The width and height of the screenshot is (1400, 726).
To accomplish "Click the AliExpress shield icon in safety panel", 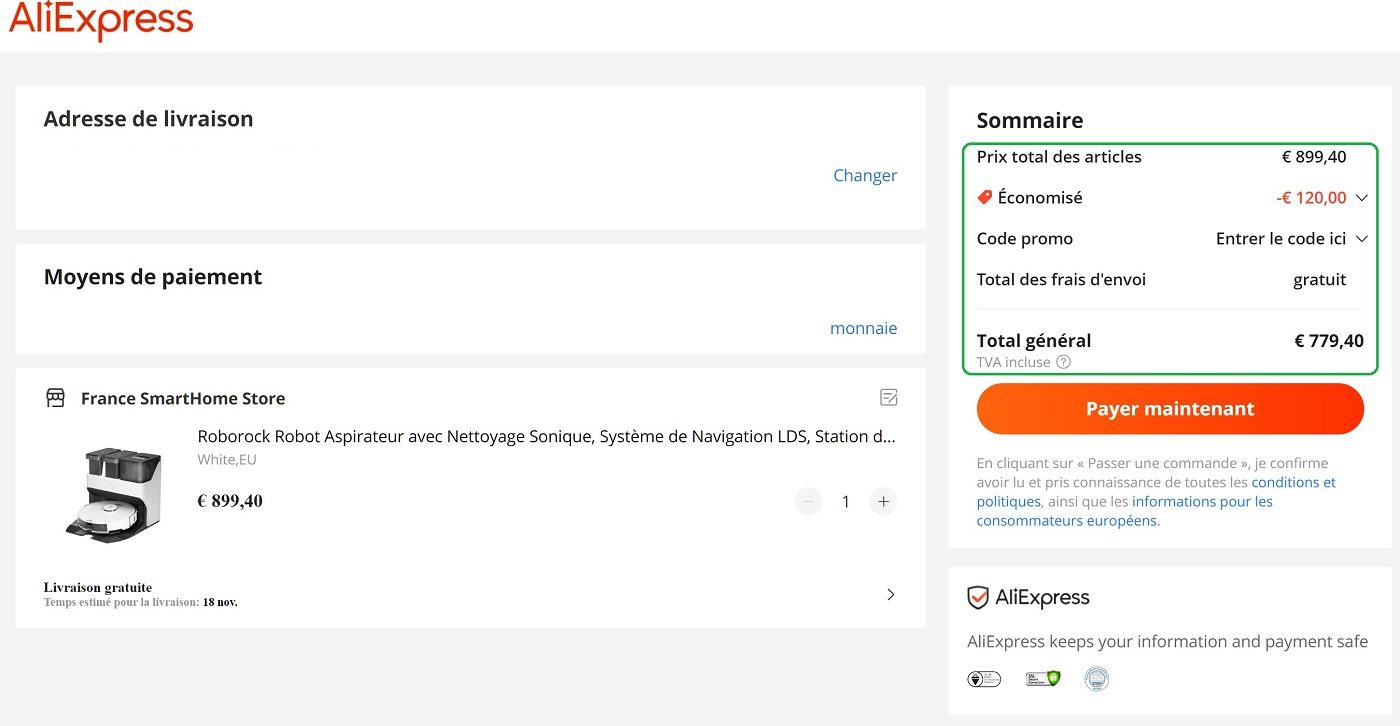I will click(x=978, y=598).
